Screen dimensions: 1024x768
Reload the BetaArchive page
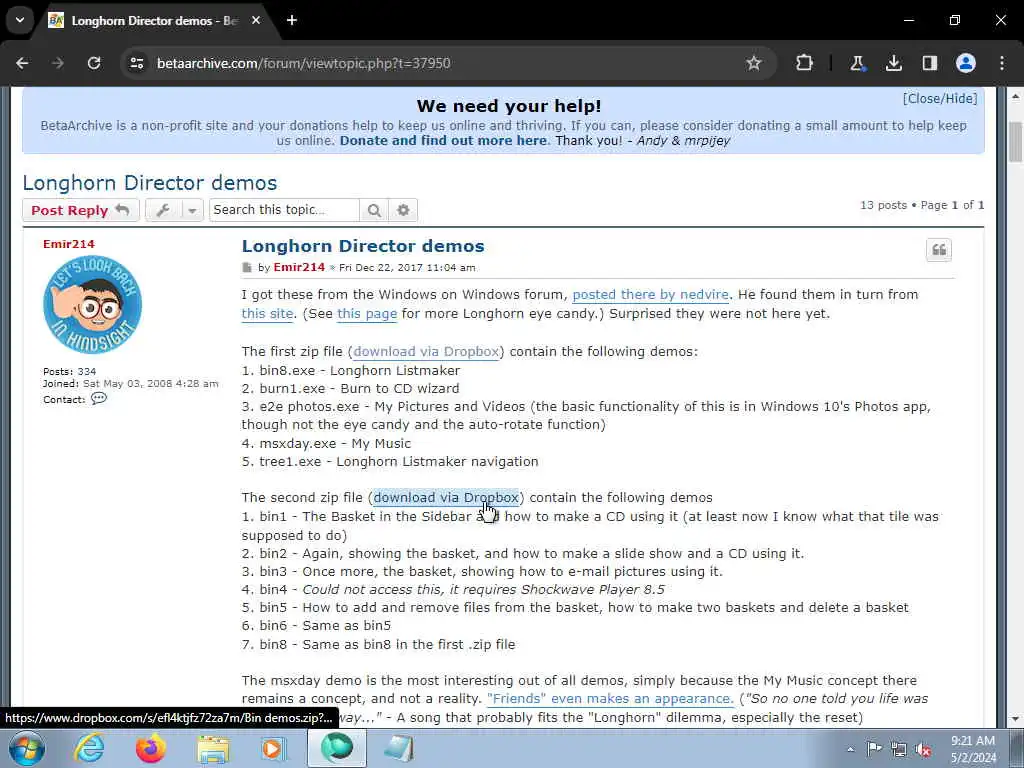coord(94,63)
